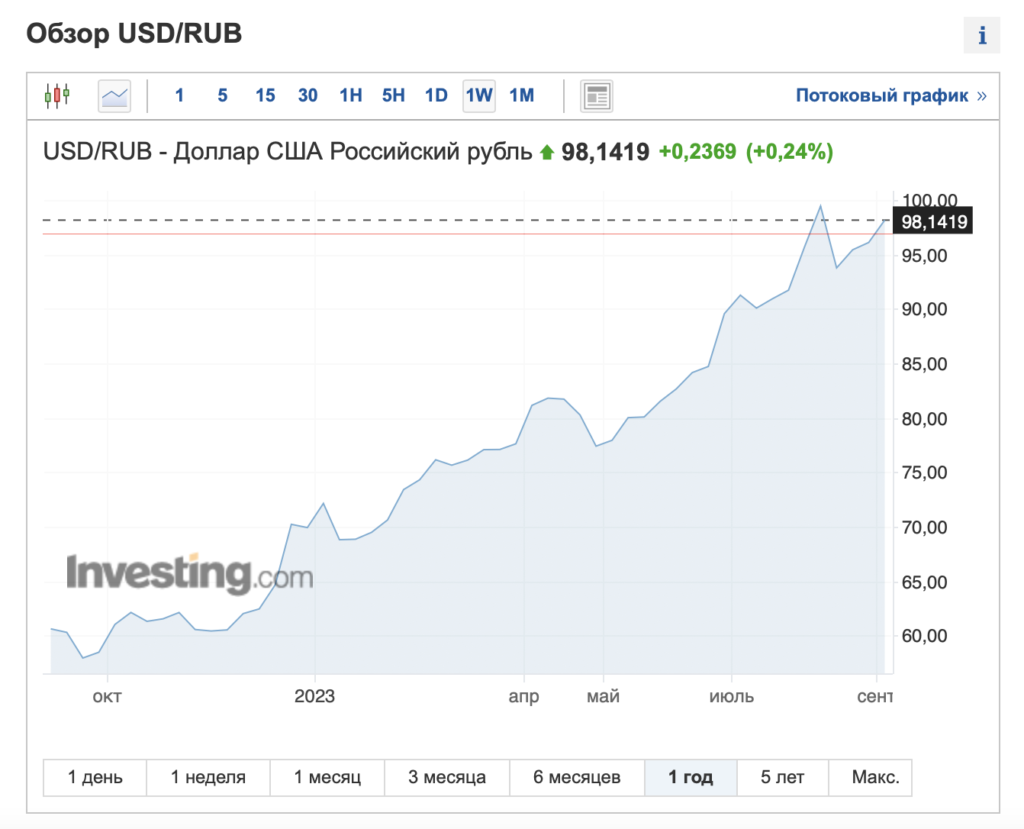Select the 1M interval
This screenshot has height=829, width=1024.
[522, 96]
